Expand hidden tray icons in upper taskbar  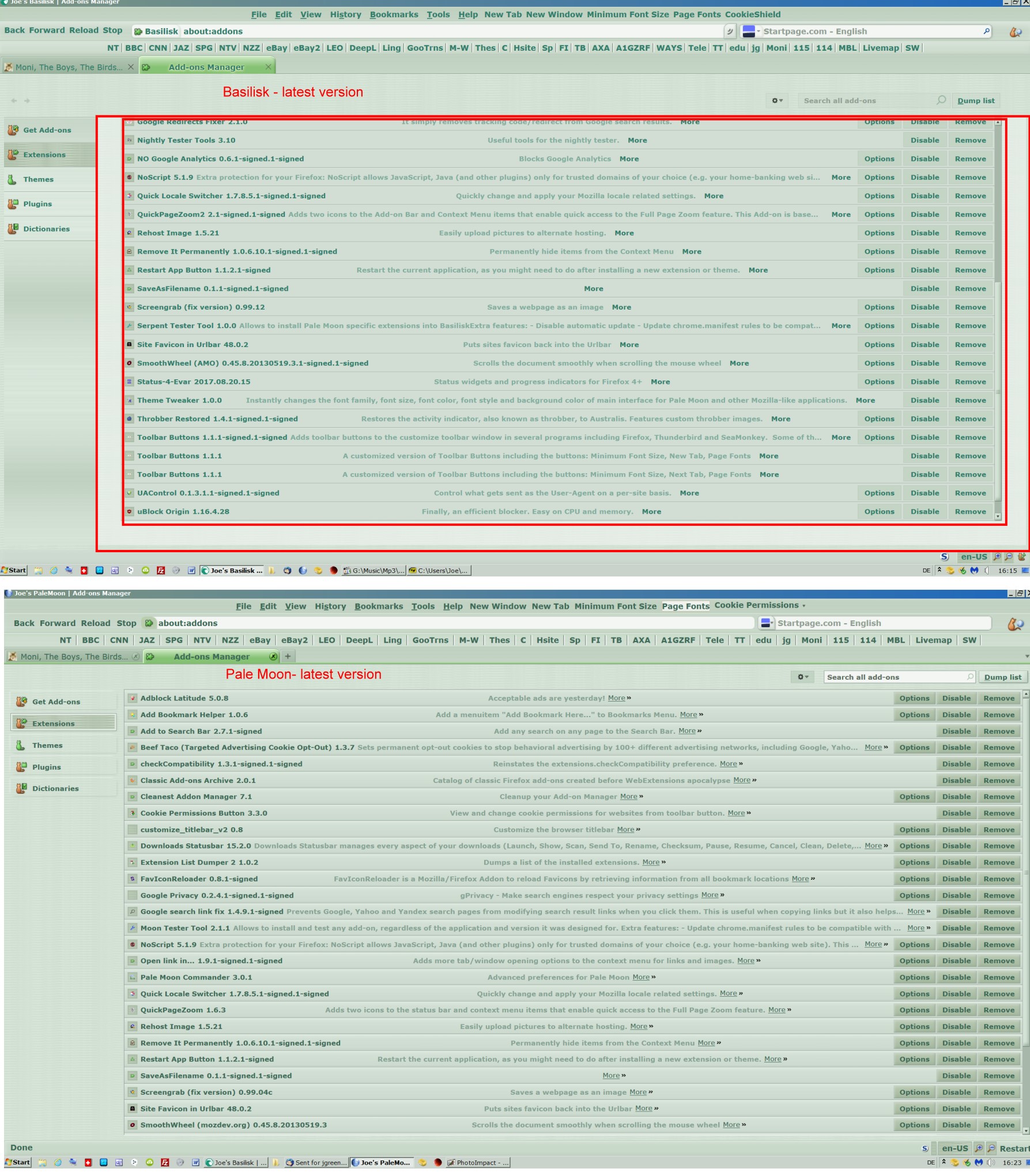[939, 570]
